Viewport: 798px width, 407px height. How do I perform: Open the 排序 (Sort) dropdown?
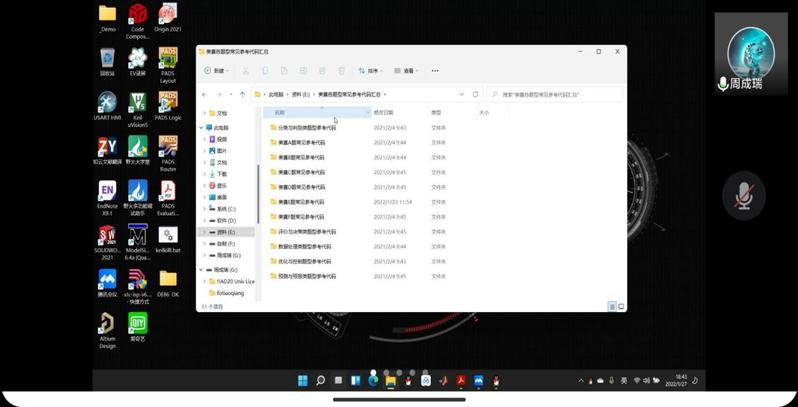tap(370, 71)
